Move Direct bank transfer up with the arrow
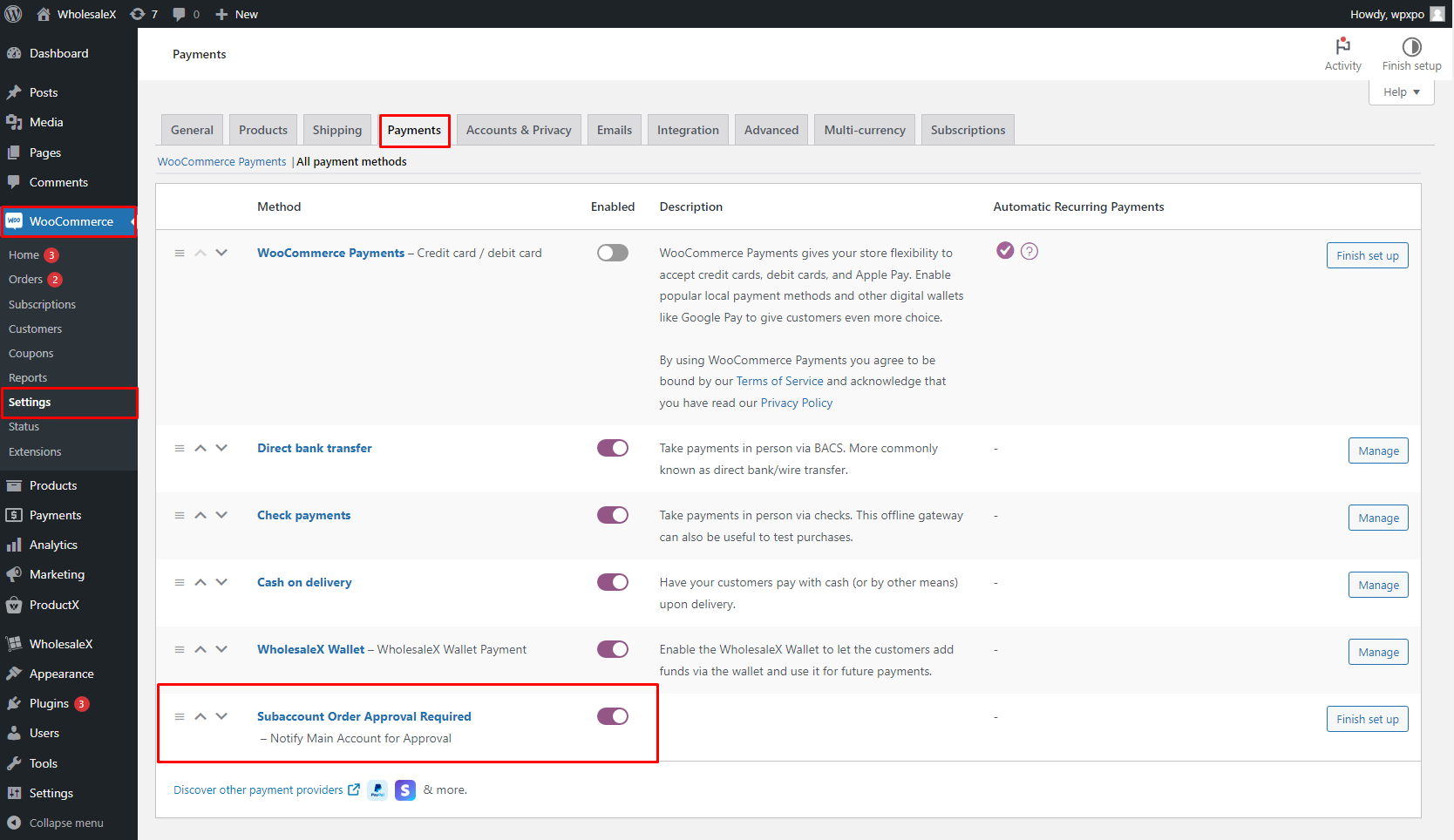The image size is (1454, 840). [x=200, y=448]
